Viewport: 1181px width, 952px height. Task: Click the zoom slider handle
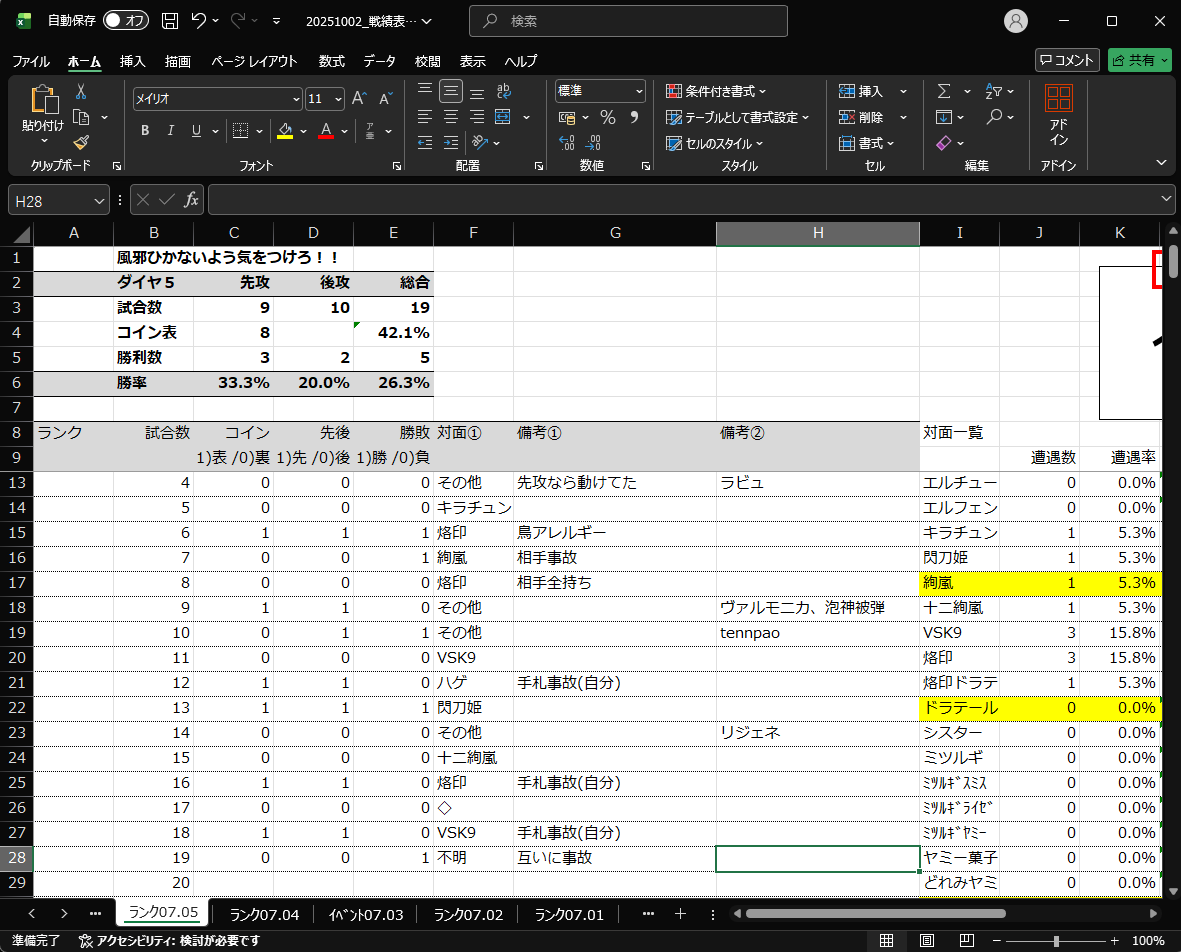[x=1056, y=941]
